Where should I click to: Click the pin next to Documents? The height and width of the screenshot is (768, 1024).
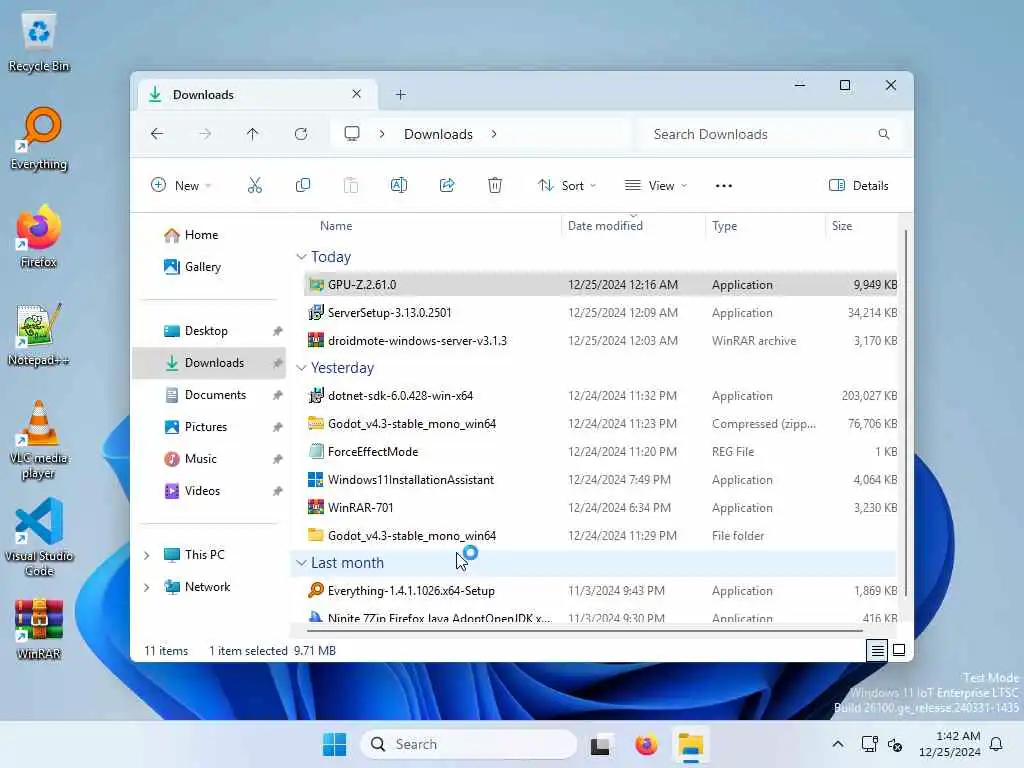tap(278, 395)
